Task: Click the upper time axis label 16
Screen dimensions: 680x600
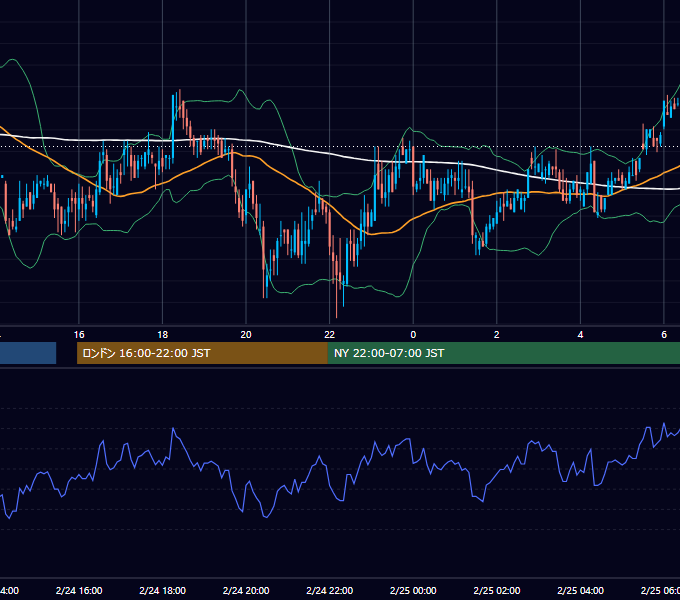Action: [x=79, y=335]
